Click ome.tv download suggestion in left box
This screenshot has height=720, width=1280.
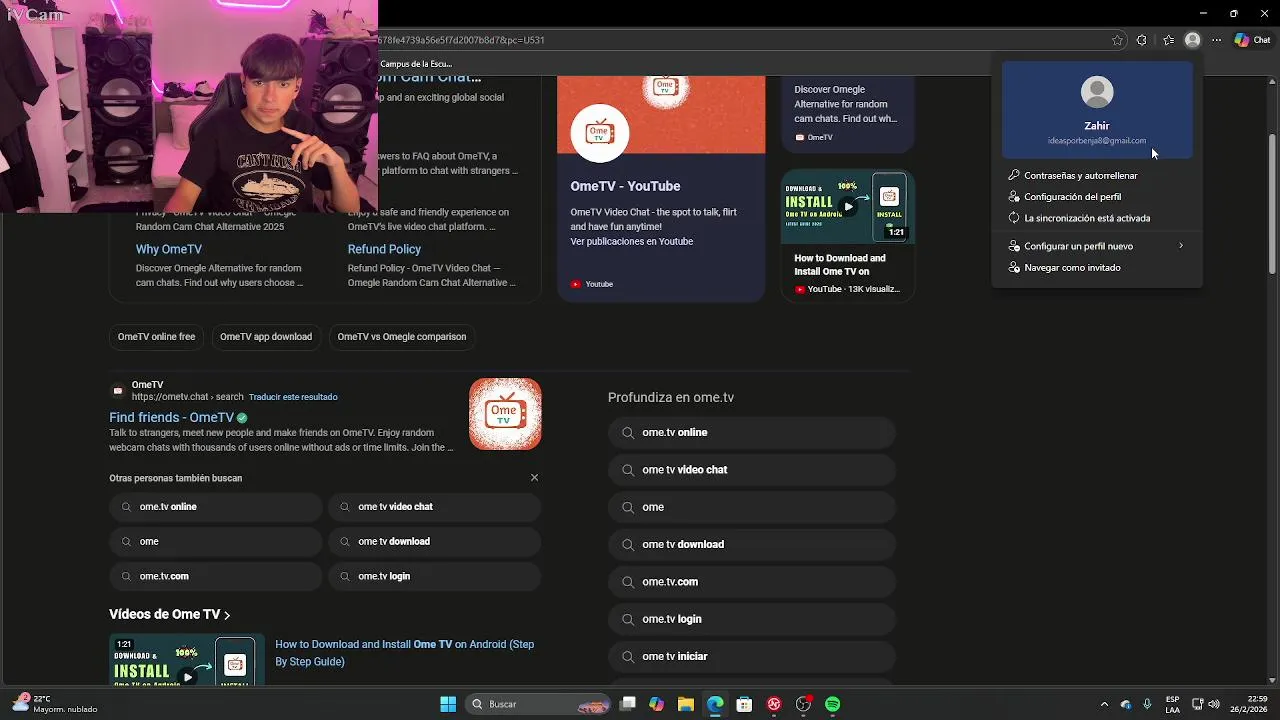pos(435,542)
